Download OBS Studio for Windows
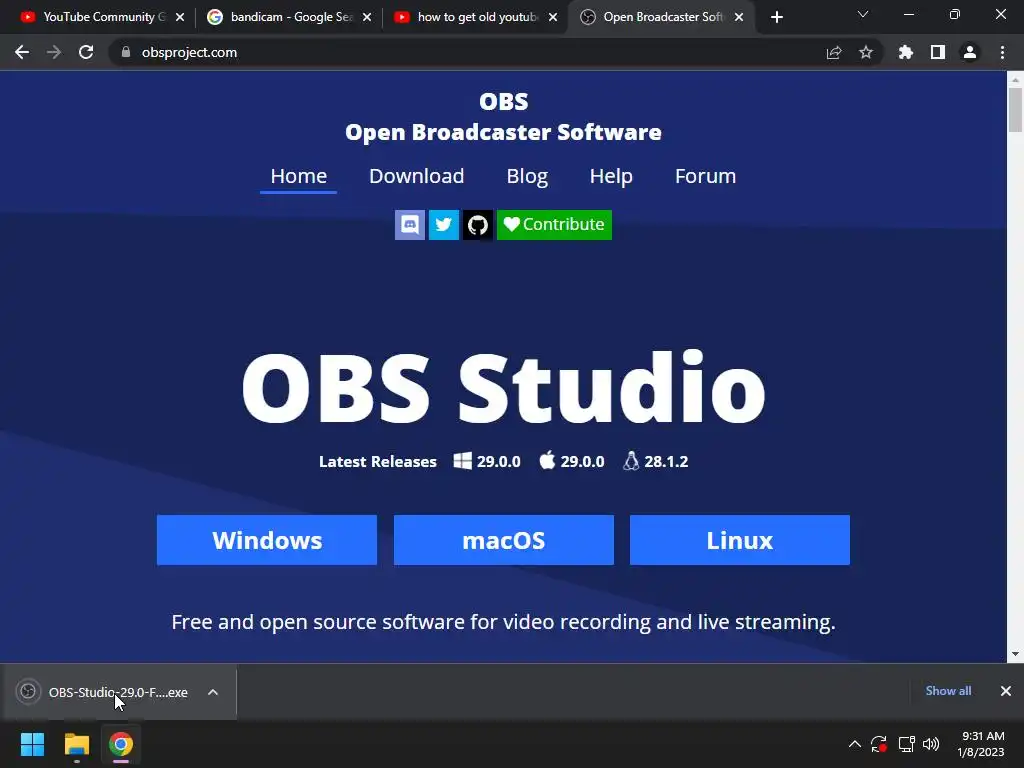Screen dimensions: 1024x768 point(266,540)
